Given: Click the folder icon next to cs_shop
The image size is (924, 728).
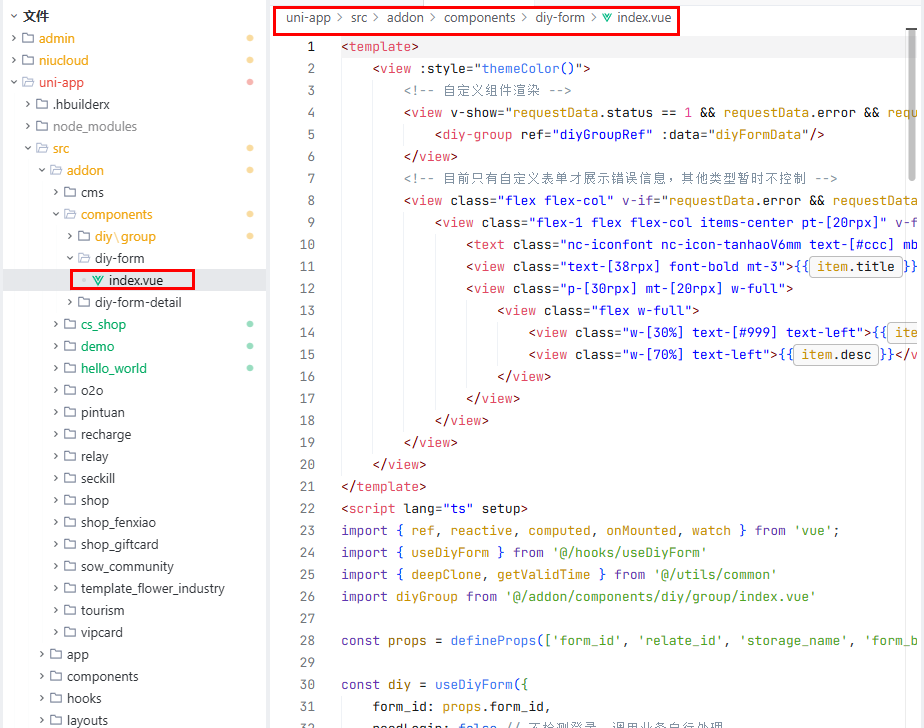Looking at the screenshot, I should pos(70,324).
